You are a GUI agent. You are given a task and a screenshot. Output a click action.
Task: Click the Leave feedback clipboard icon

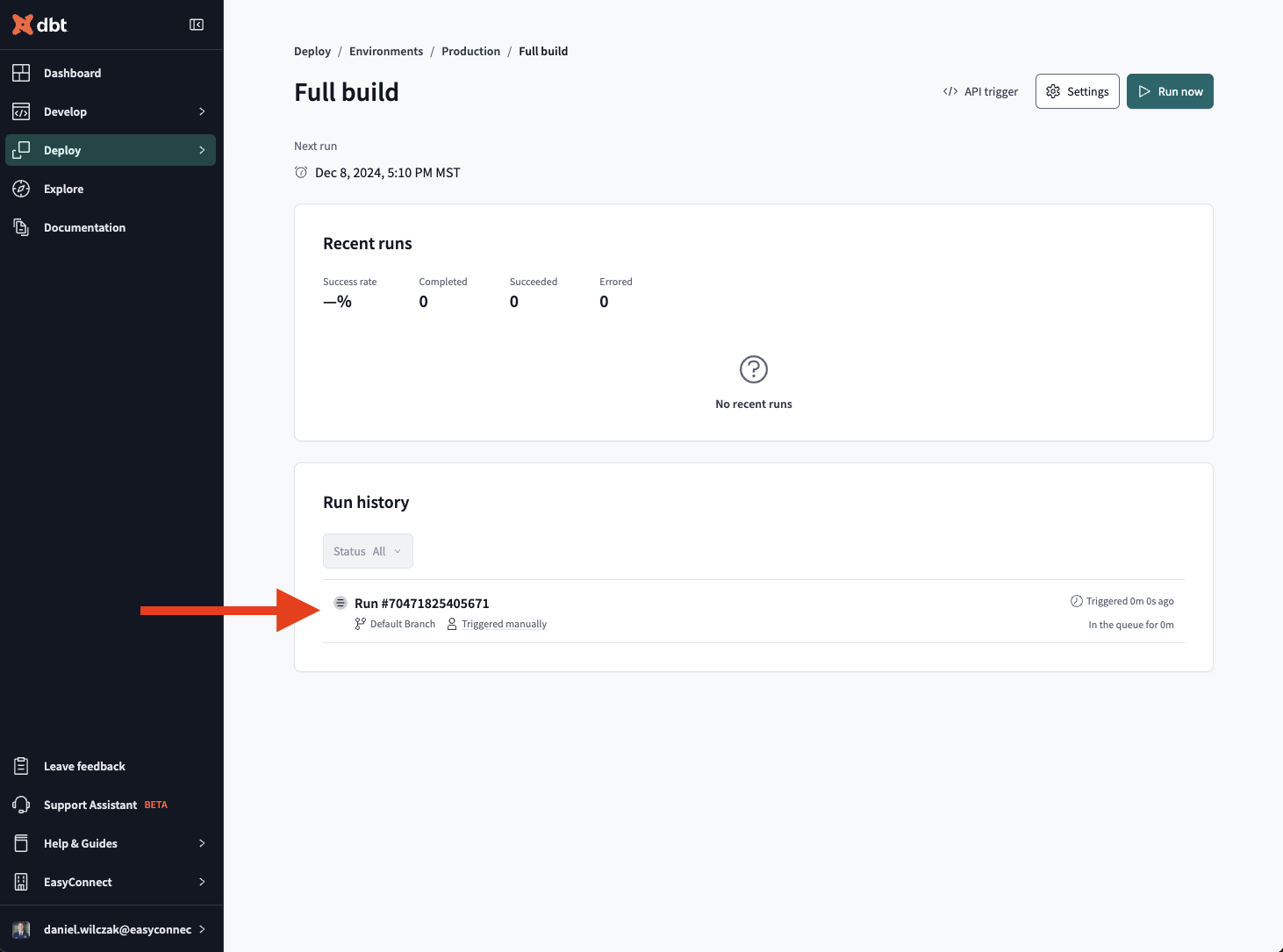click(21, 766)
